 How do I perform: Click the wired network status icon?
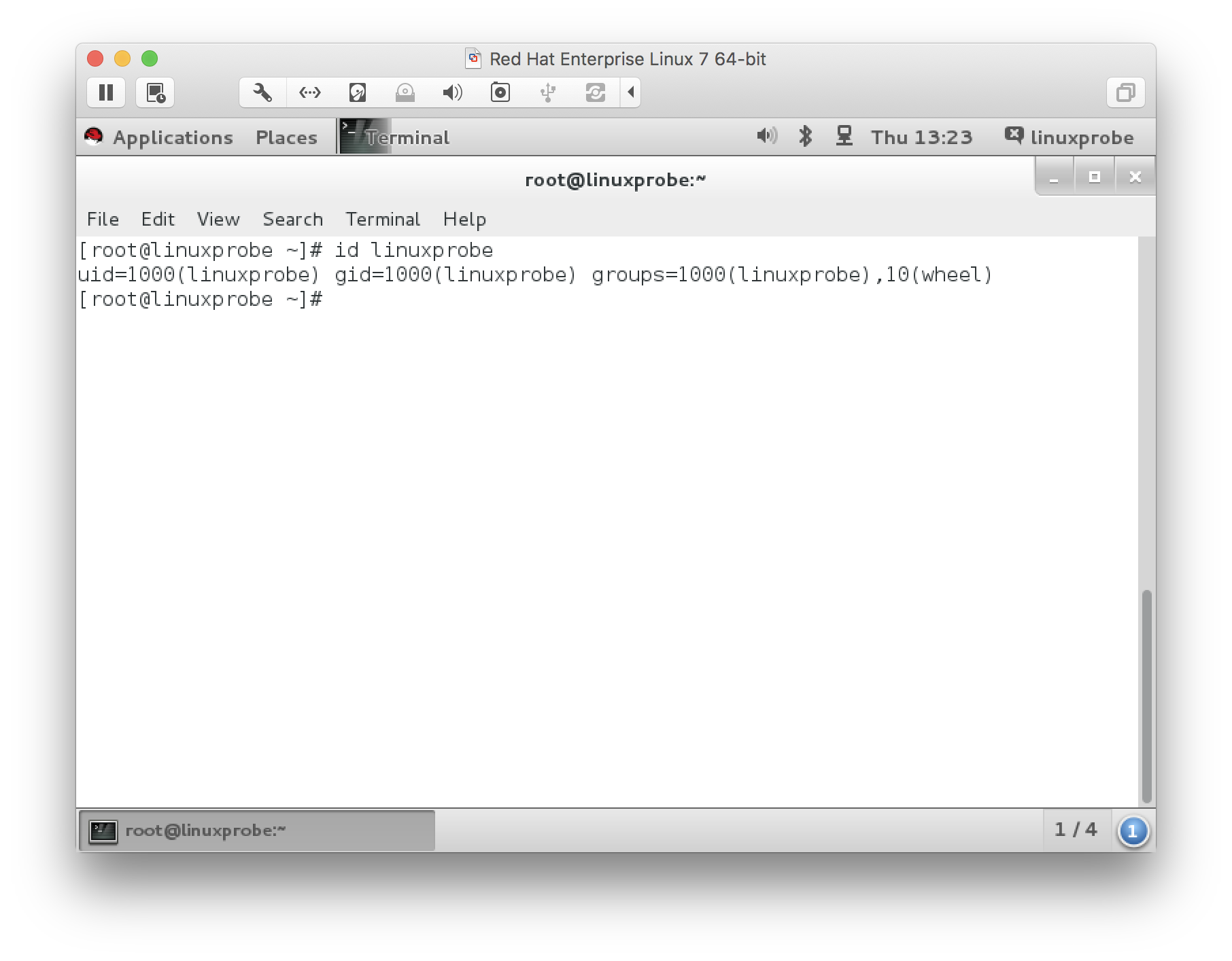844,136
